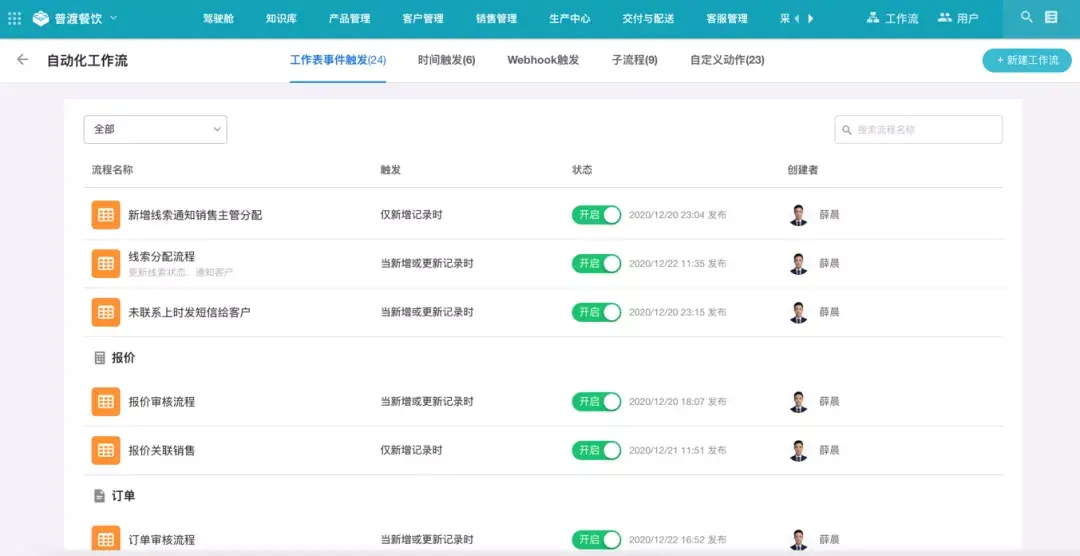
Task: Open the 订单审核流程 workflow
Action: click(x=162, y=539)
